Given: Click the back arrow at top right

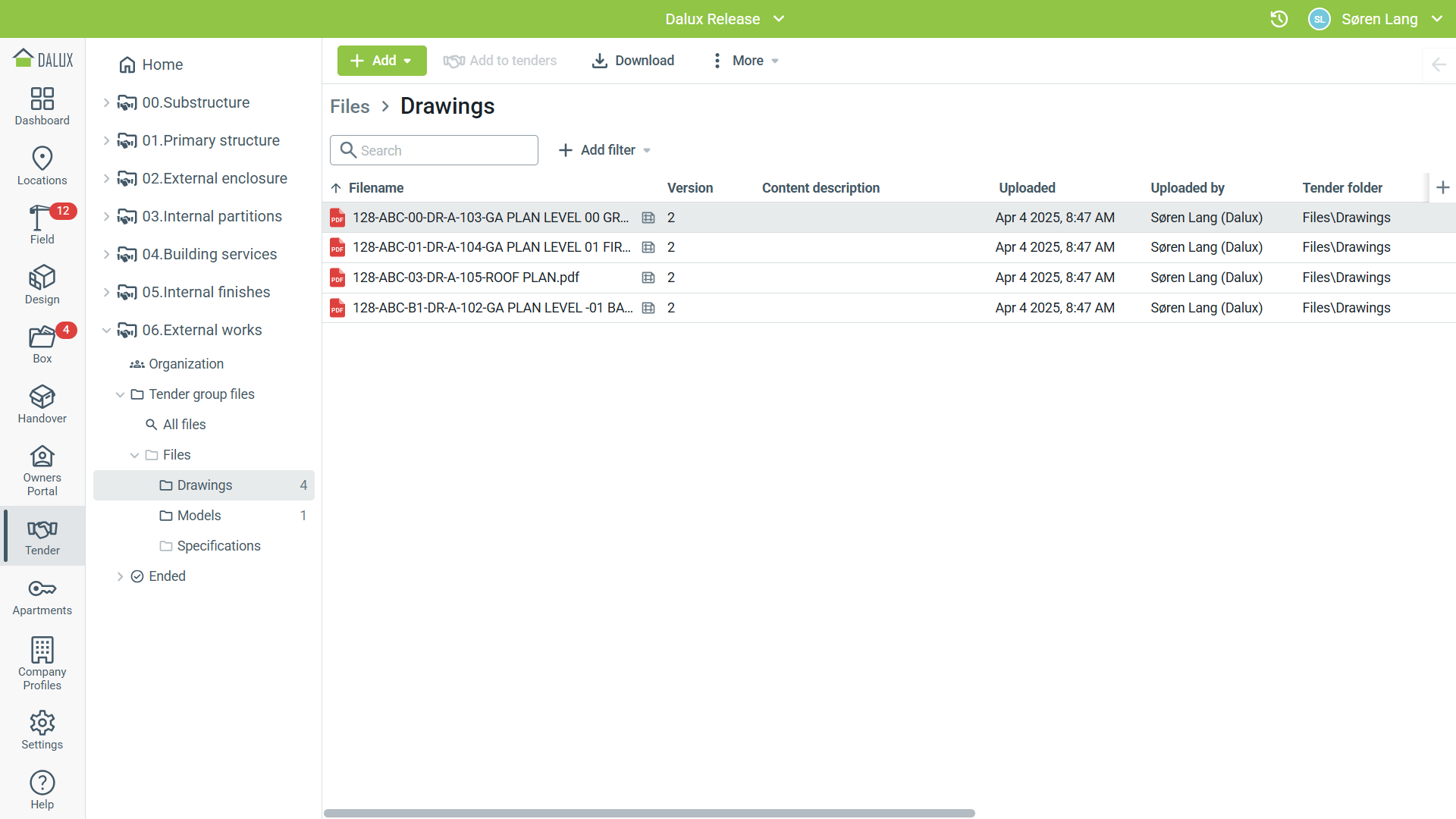Looking at the screenshot, I should (x=1439, y=64).
